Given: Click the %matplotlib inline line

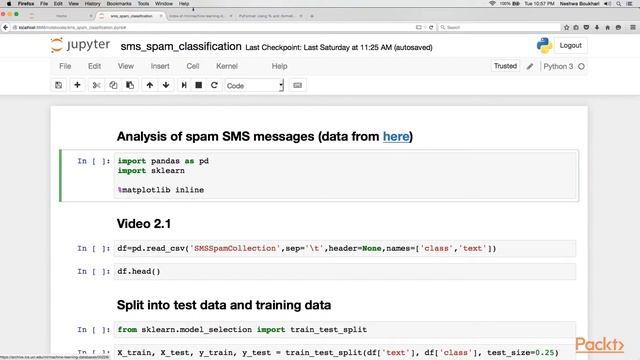Looking at the screenshot, I should point(161,190).
